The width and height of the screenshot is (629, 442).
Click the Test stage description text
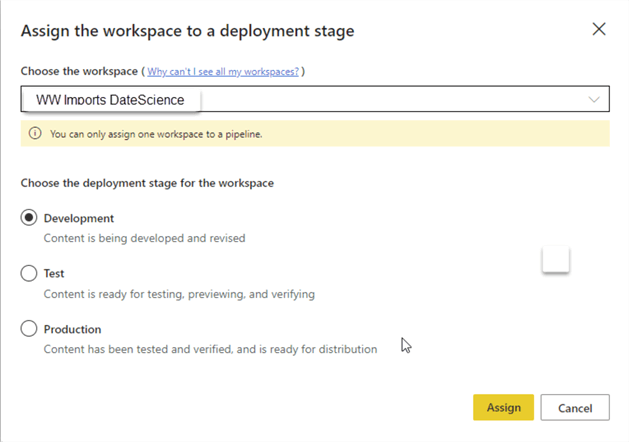tap(179, 294)
